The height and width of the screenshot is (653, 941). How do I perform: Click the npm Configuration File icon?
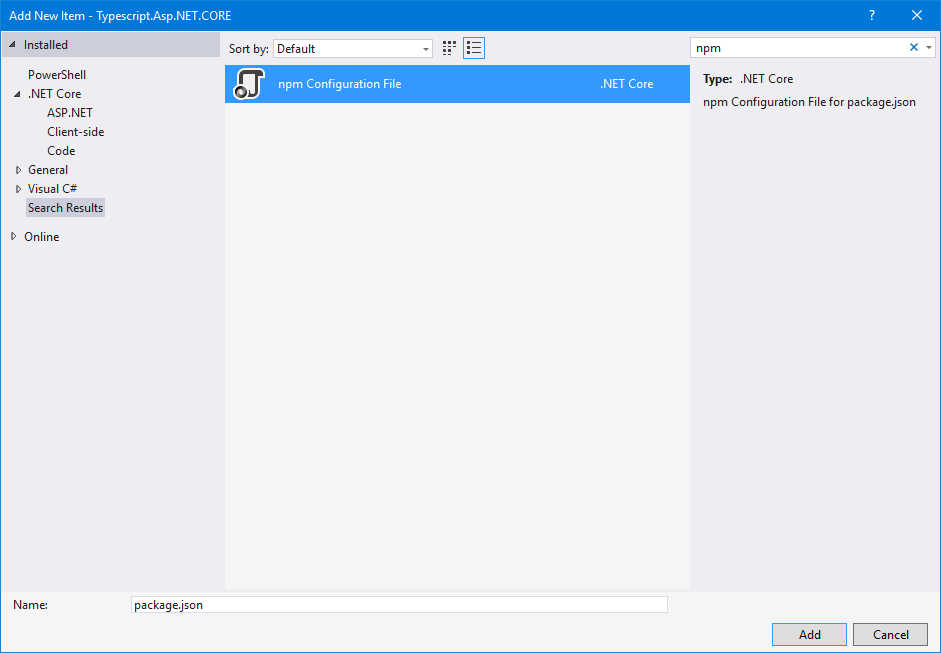[249, 84]
